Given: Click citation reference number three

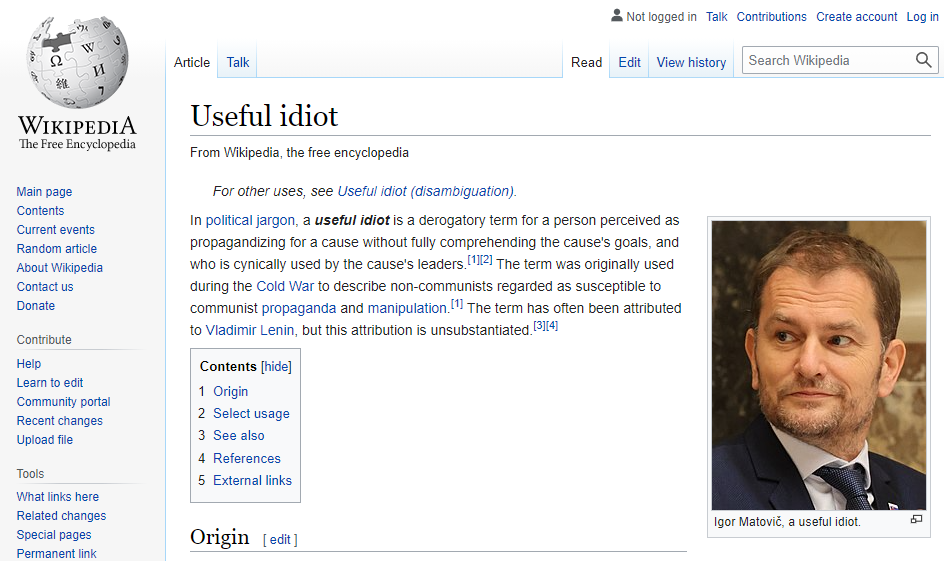Looking at the screenshot, I should [x=539, y=326].
